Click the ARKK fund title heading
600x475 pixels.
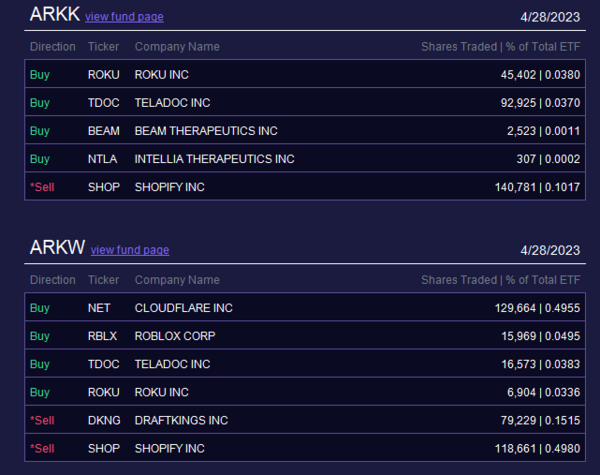[x=55, y=15]
